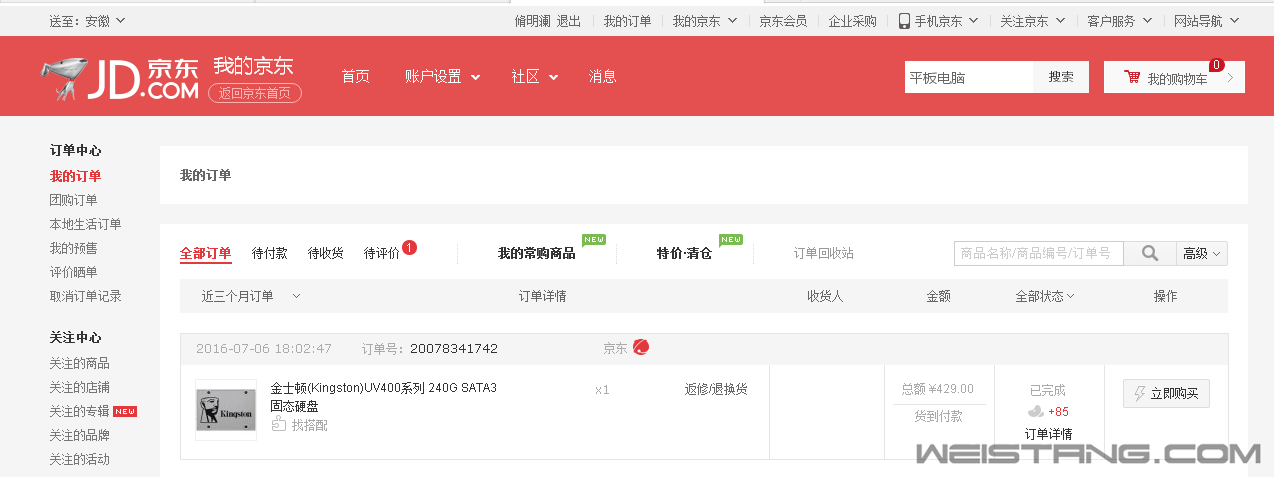1274x477 pixels.
Task: Open 关注的店铺 in the sidebar
Action: 80,387
